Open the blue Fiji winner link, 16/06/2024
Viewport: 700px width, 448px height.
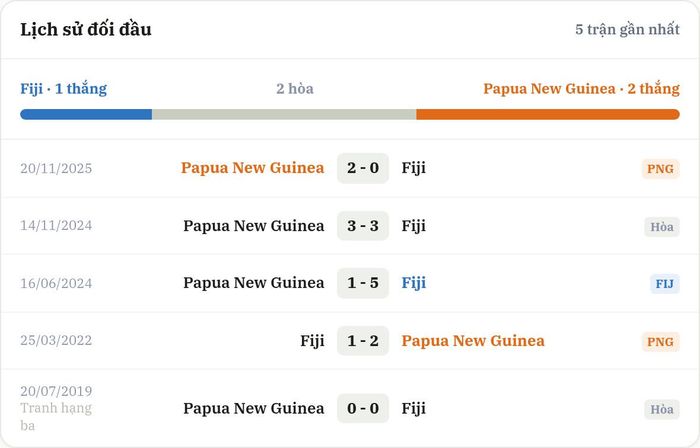click(413, 283)
